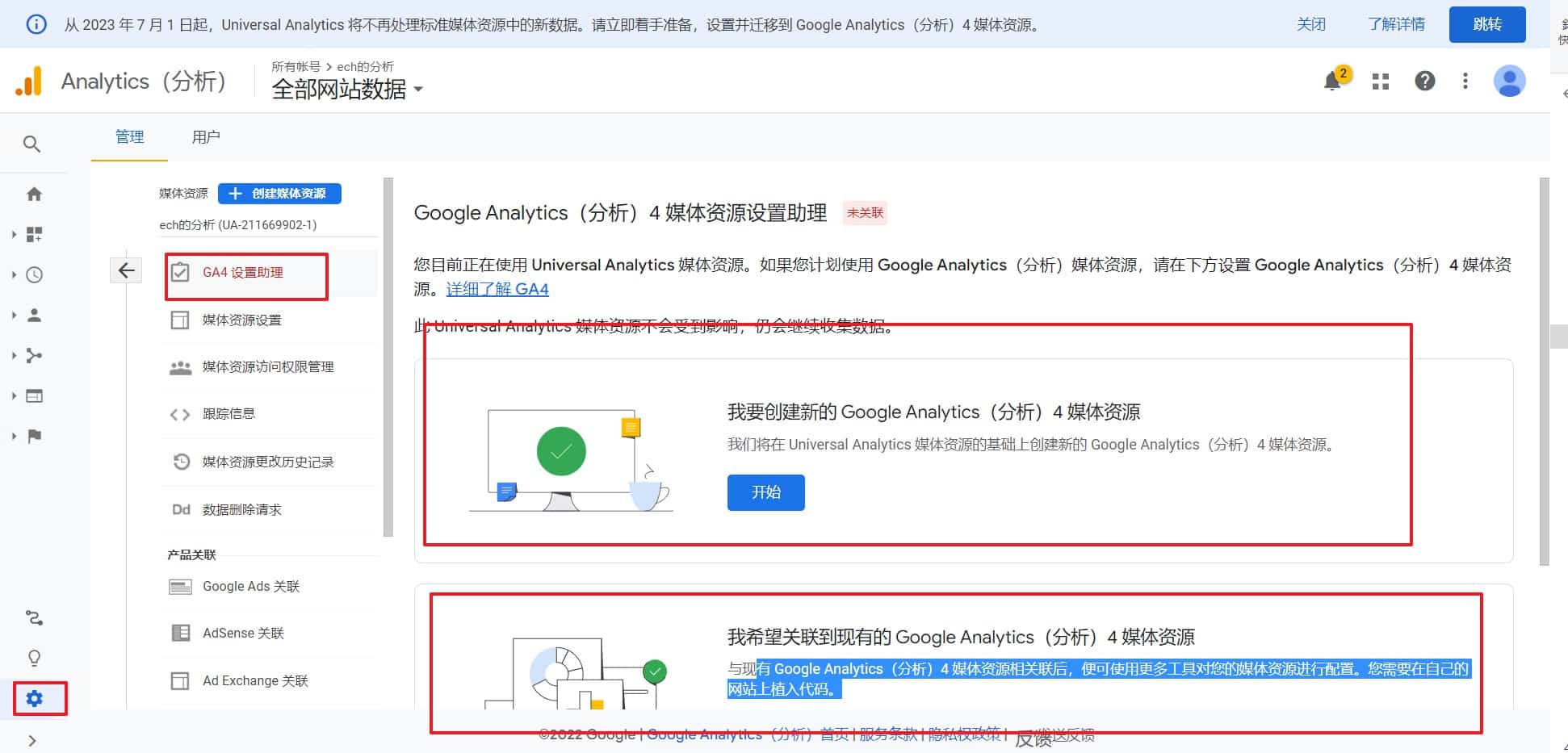Click the 我要创建新的 Google Analytics 4 heading

pyautogui.click(x=933, y=412)
